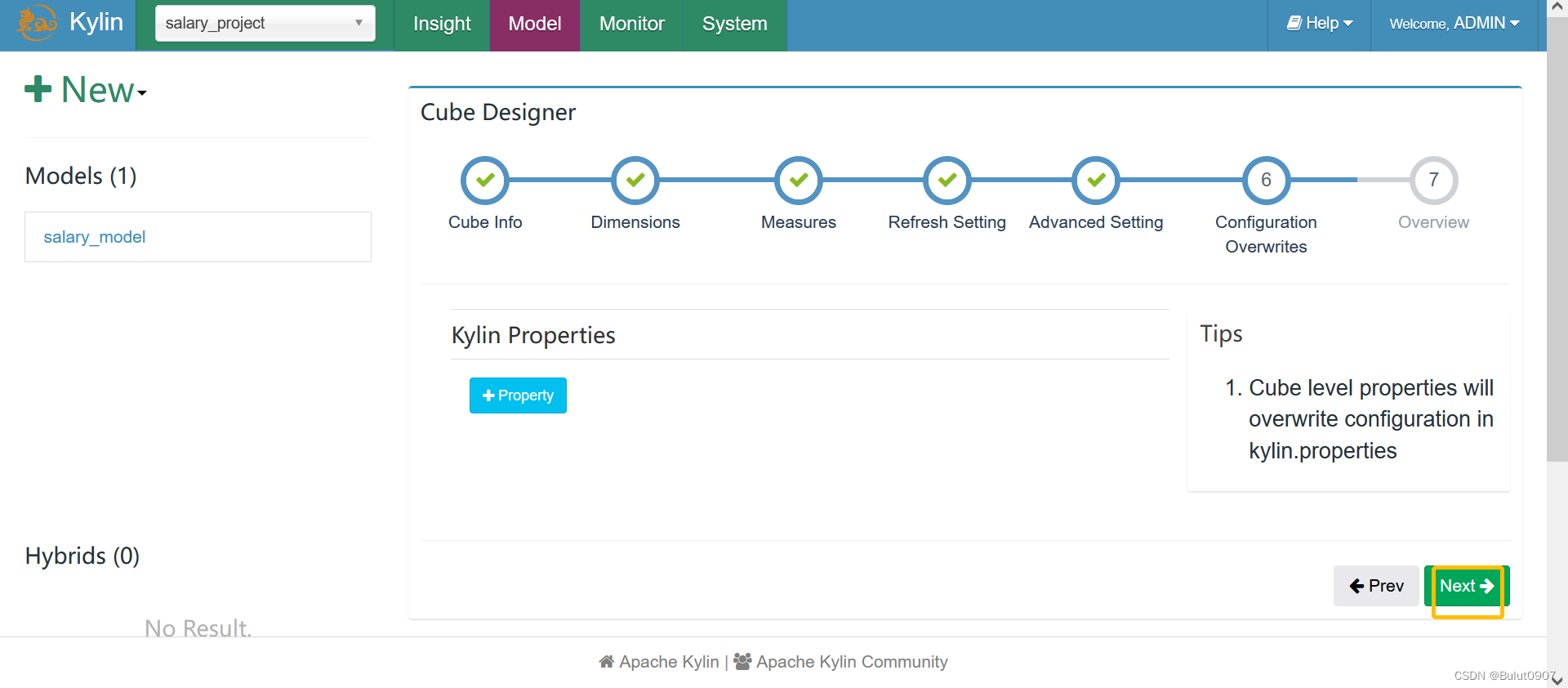Open the salary_project project dropdown
Screen dimensions: 1568x688
pyautogui.click(x=265, y=23)
